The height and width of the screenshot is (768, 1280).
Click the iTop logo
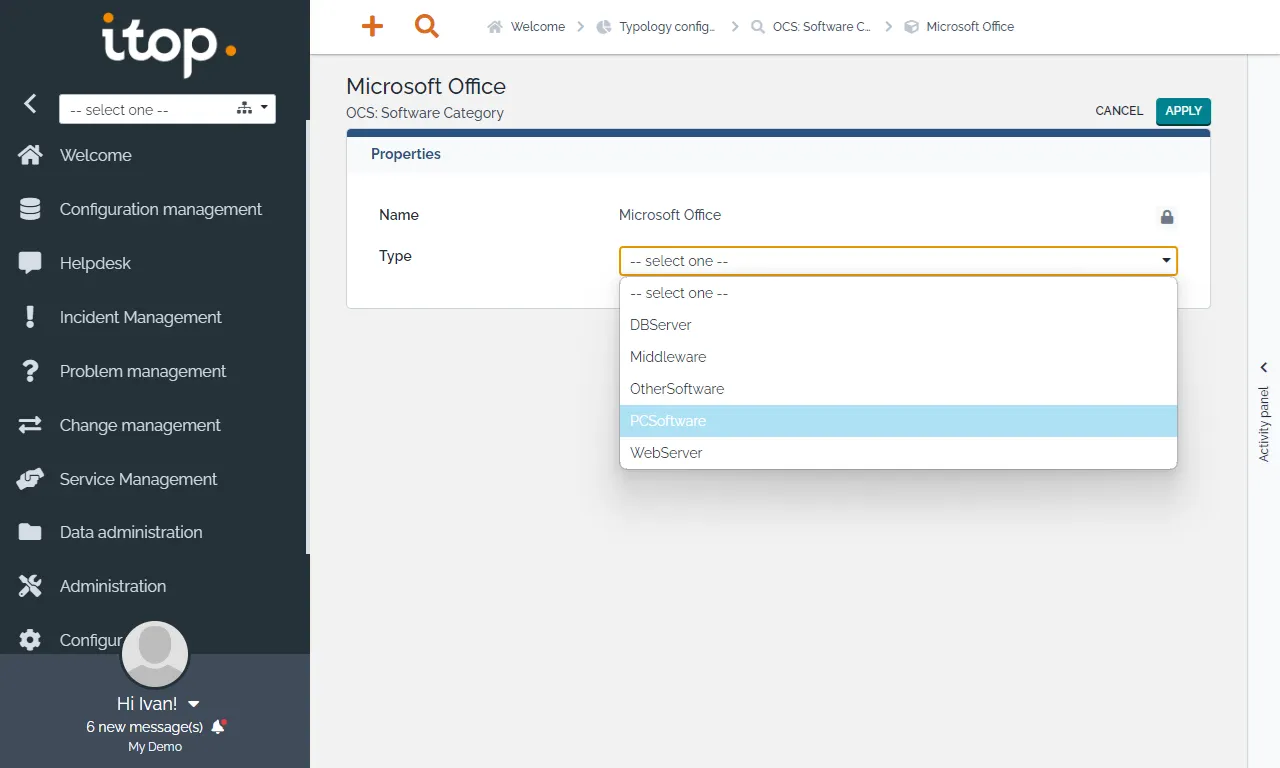tap(169, 45)
